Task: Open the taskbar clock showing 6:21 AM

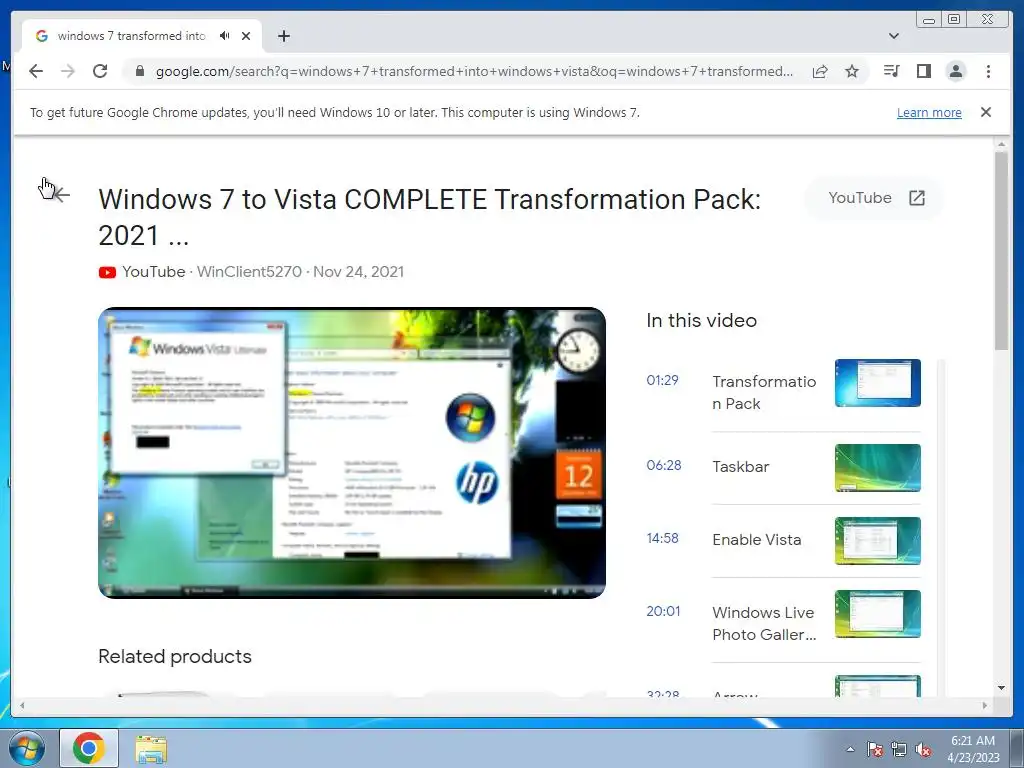Action: 973,749
